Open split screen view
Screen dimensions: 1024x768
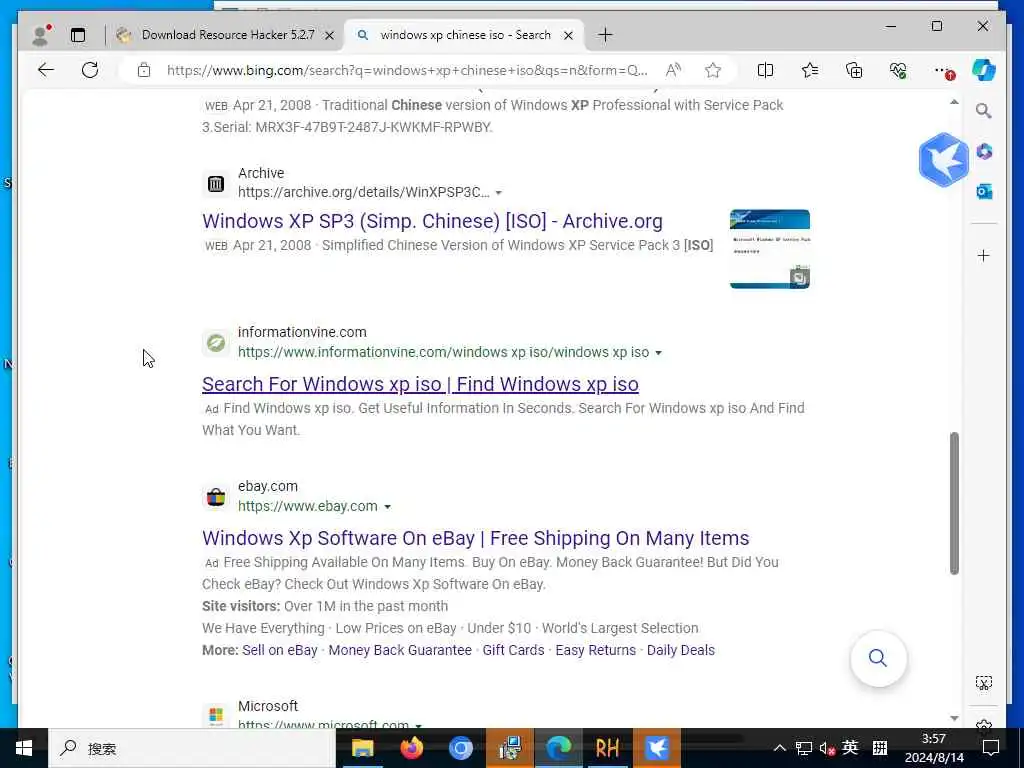click(x=765, y=70)
